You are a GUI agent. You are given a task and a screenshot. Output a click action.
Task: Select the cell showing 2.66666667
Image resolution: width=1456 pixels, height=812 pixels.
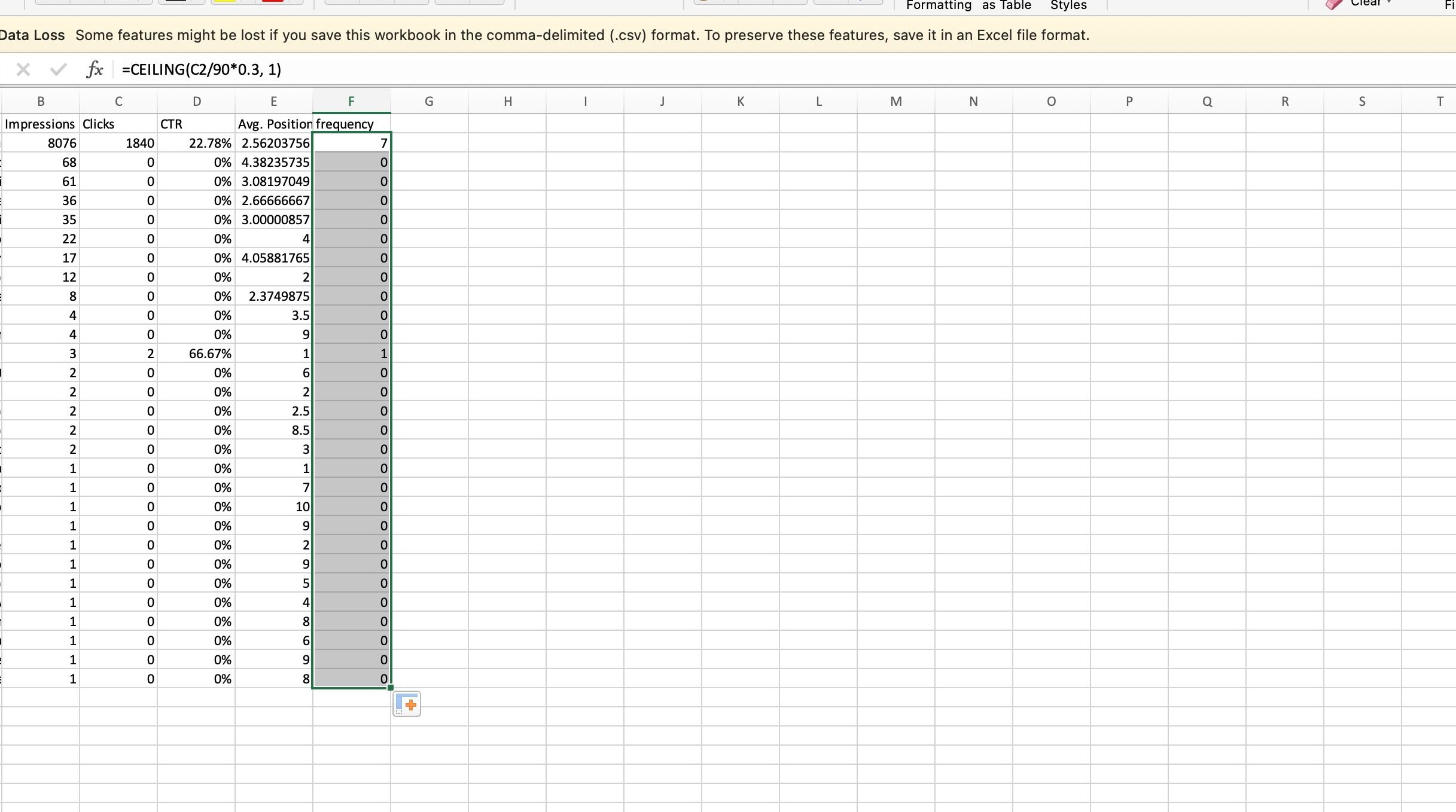(274, 200)
